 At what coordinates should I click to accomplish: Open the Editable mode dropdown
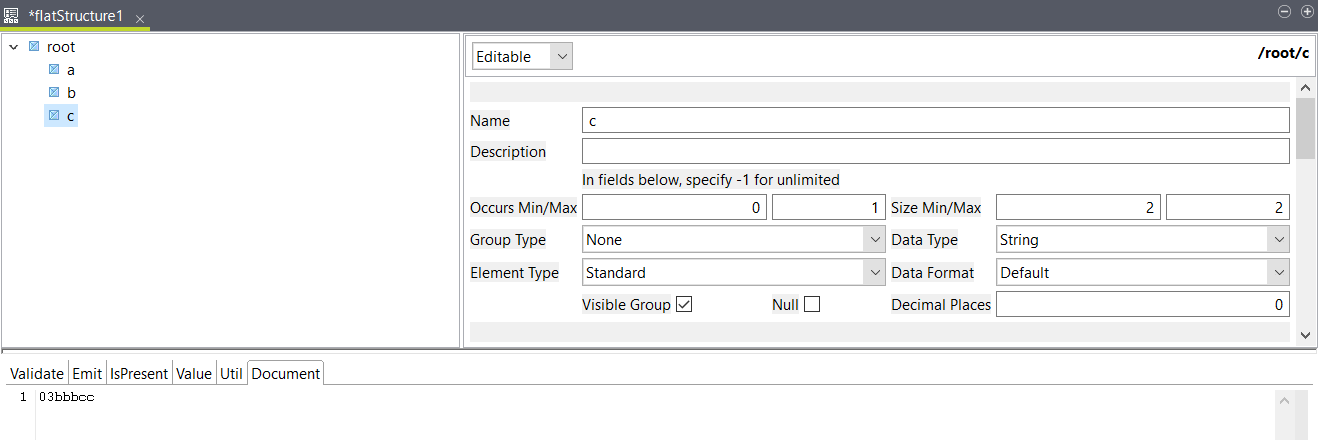coord(562,57)
